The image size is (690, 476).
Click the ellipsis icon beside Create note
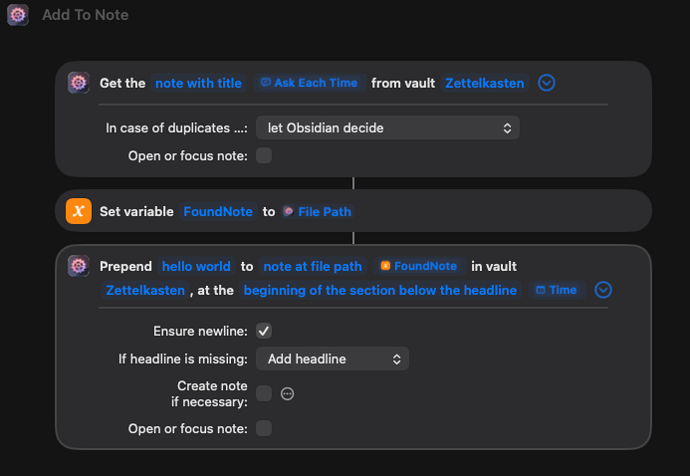tap(288, 394)
